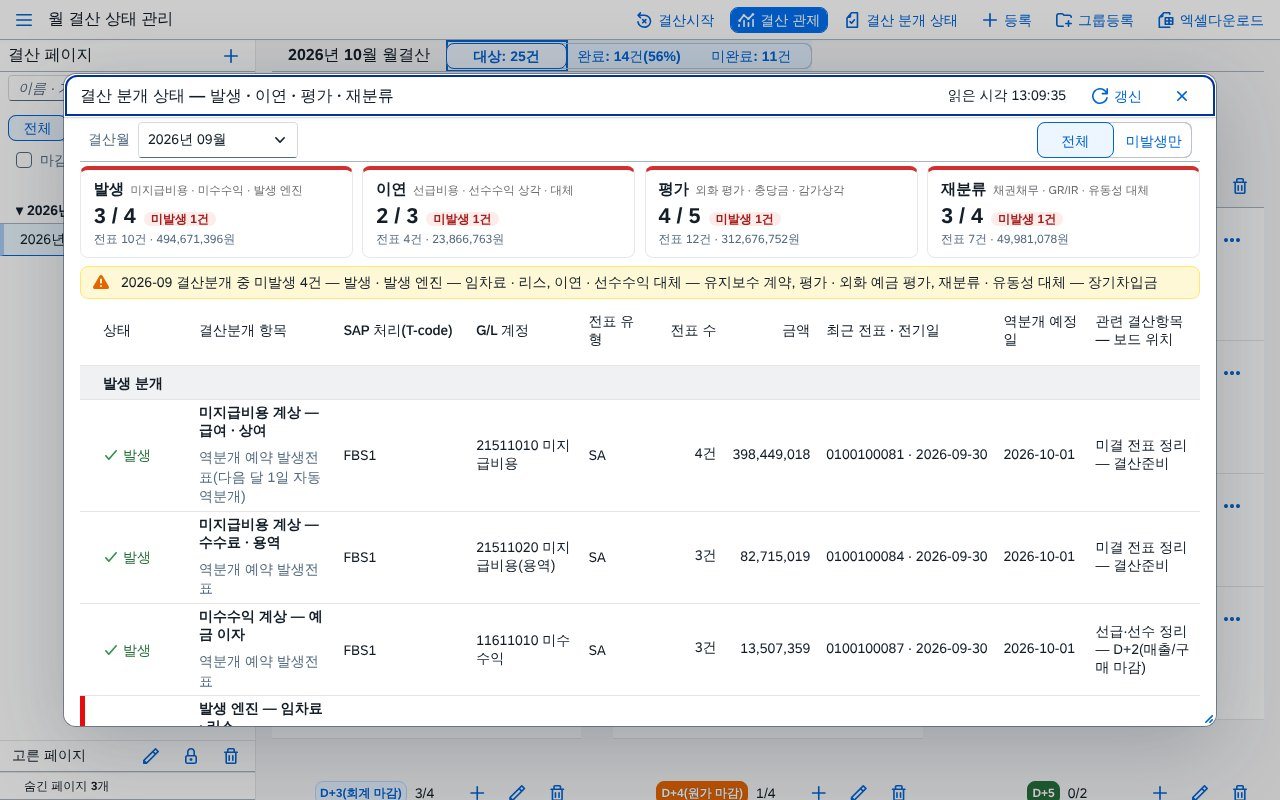Click the pencil icon for D+3(회계 마감)
The height and width of the screenshot is (800, 1280).
(x=517, y=793)
